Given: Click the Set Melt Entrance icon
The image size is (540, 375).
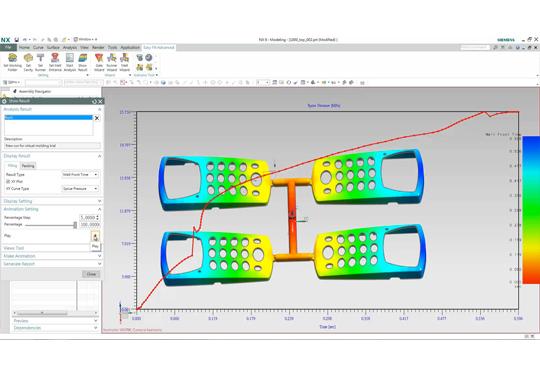Looking at the screenshot, I should pyautogui.click(x=55, y=62).
